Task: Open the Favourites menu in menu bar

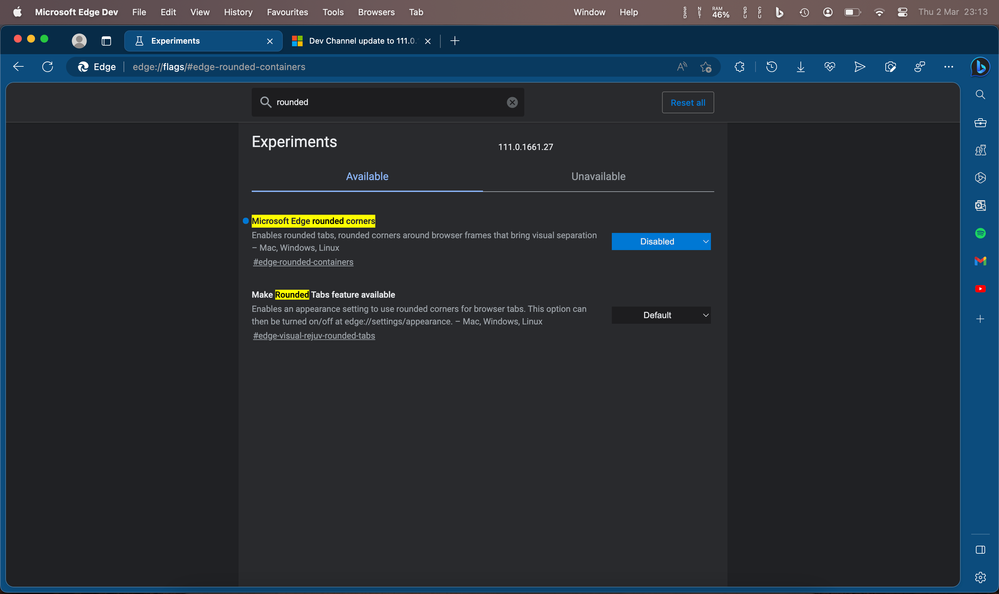Action: tap(287, 12)
